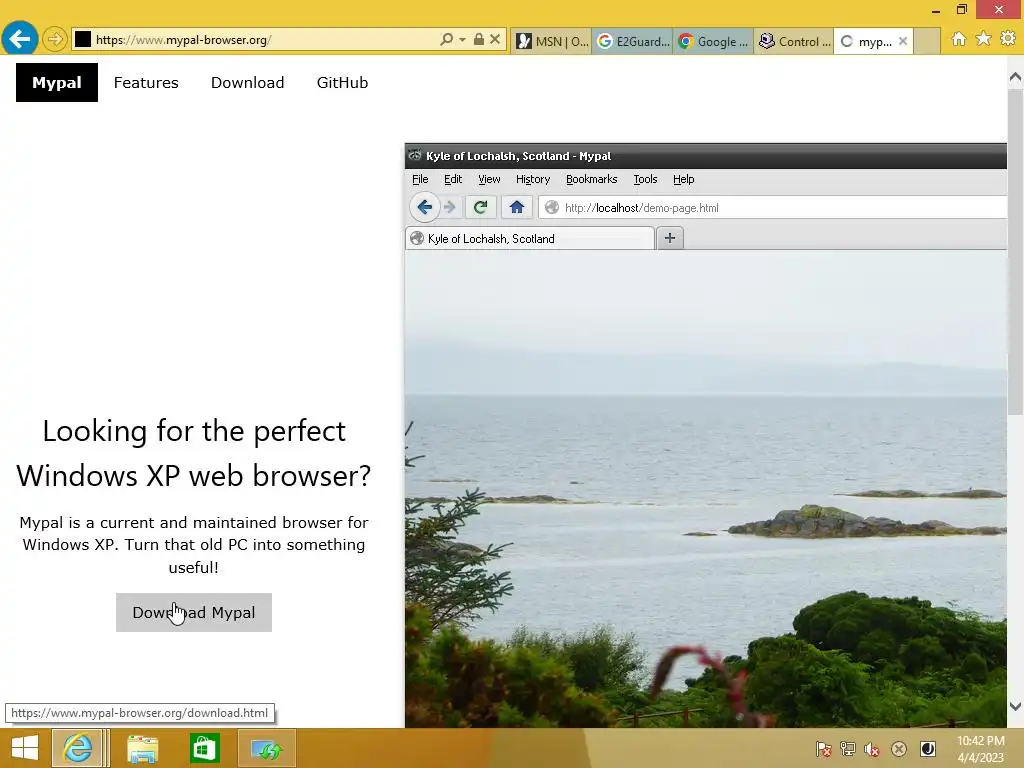Click the page scrollbar down arrow
This screenshot has width=1024, height=768.
[1015, 706]
